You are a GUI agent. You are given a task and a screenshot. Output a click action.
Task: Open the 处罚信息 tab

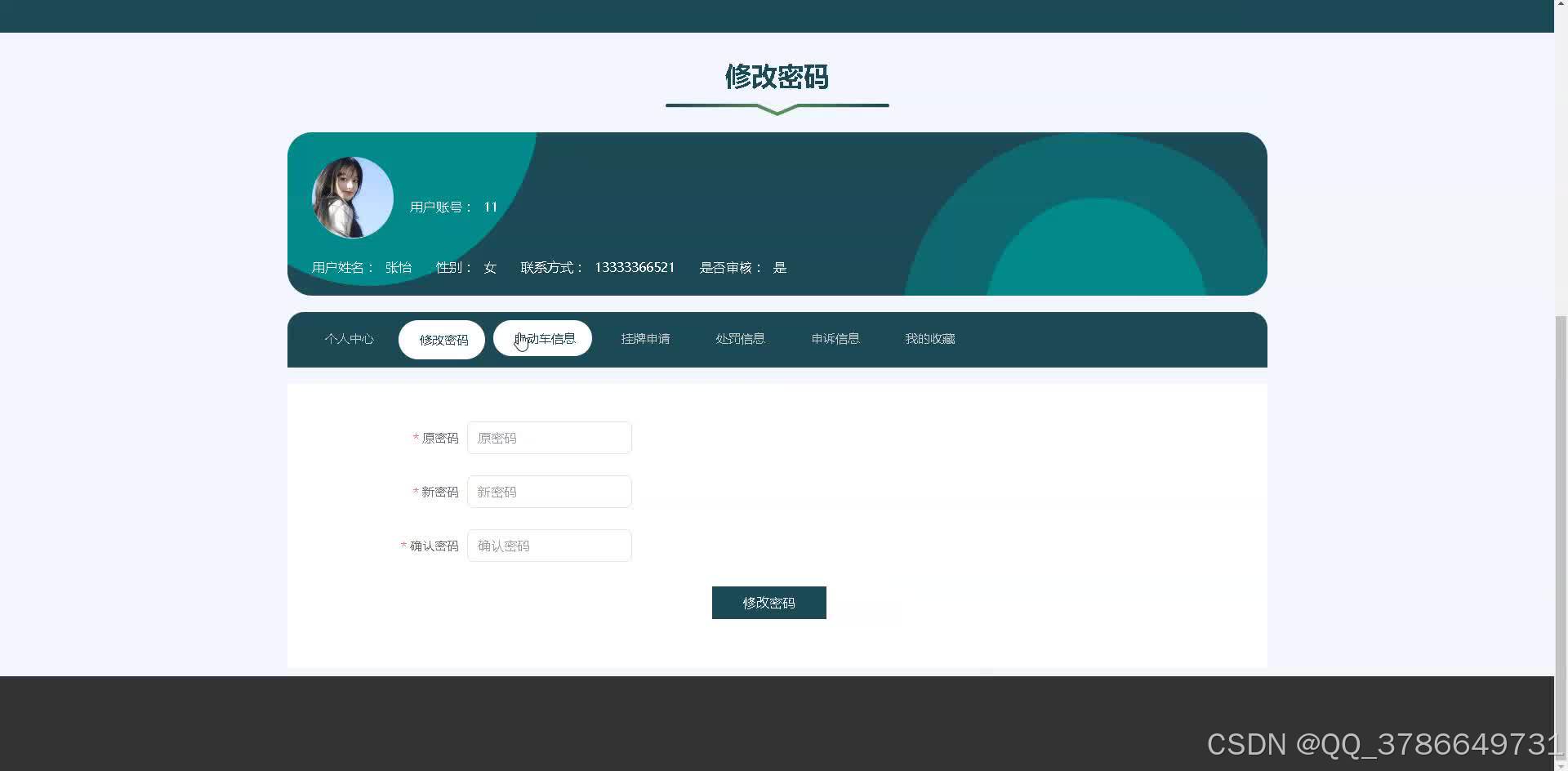point(740,338)
